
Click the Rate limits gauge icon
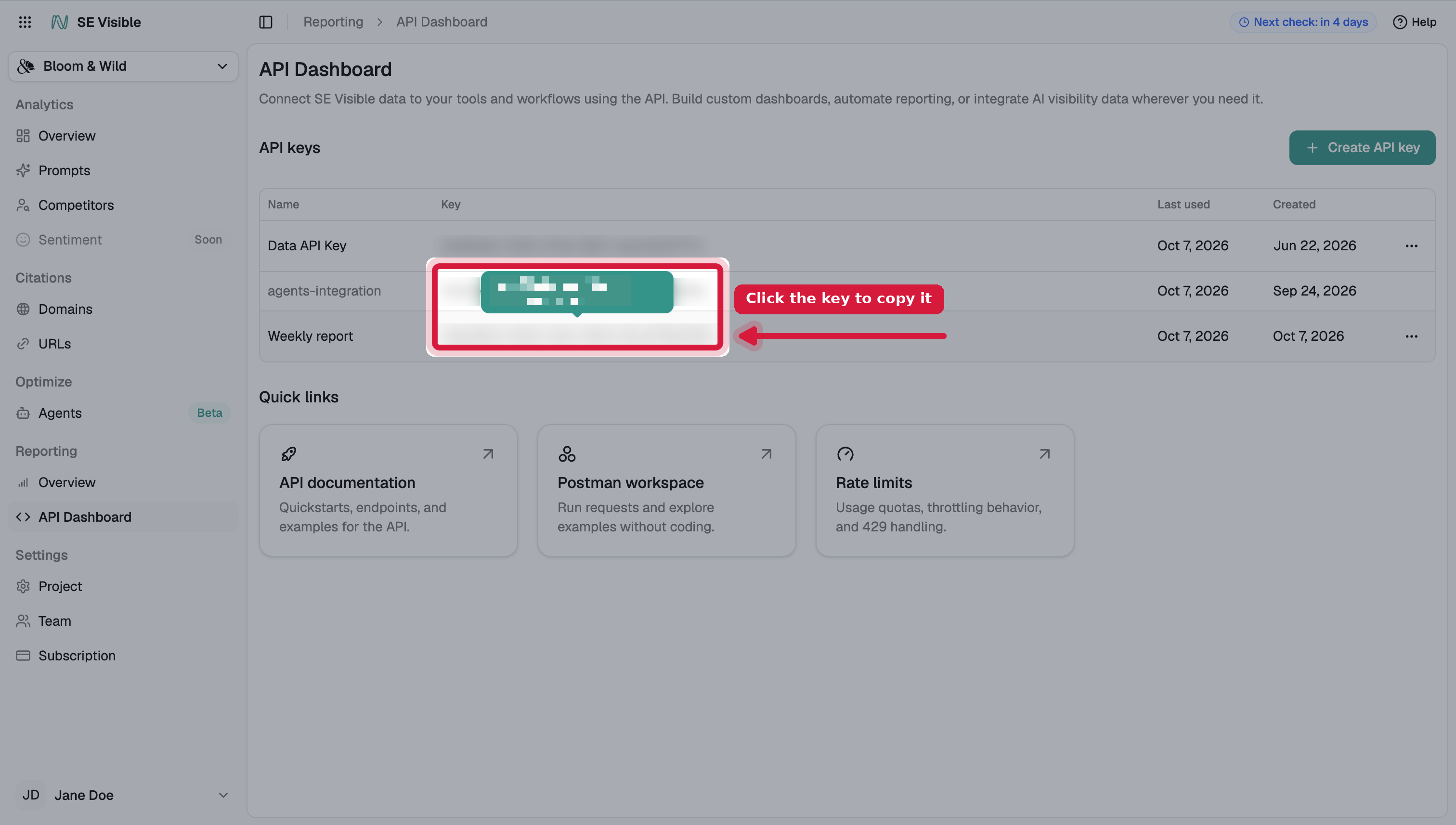click(x=845, y=454)
